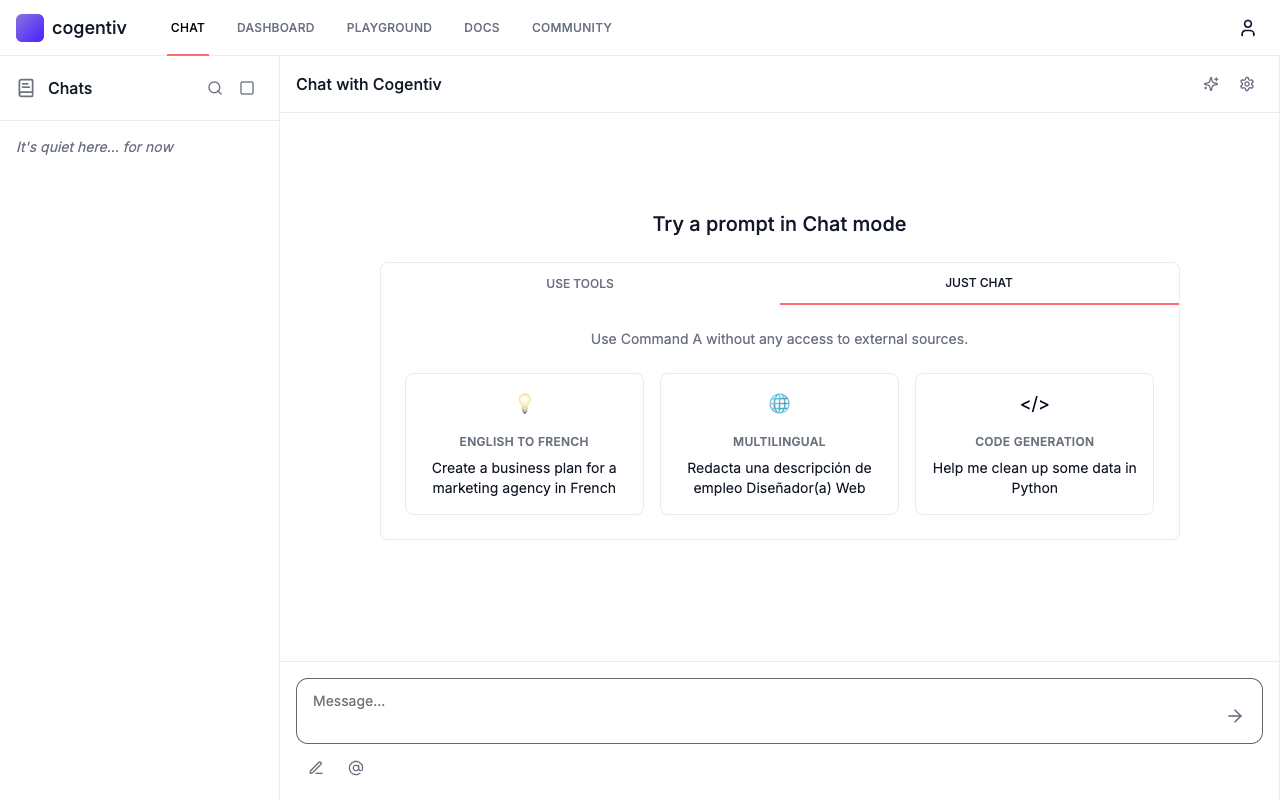This screenshot has height=800, width=1280.
Task: Select the pencil edit icon below the message box
Action: click(316, 767)
